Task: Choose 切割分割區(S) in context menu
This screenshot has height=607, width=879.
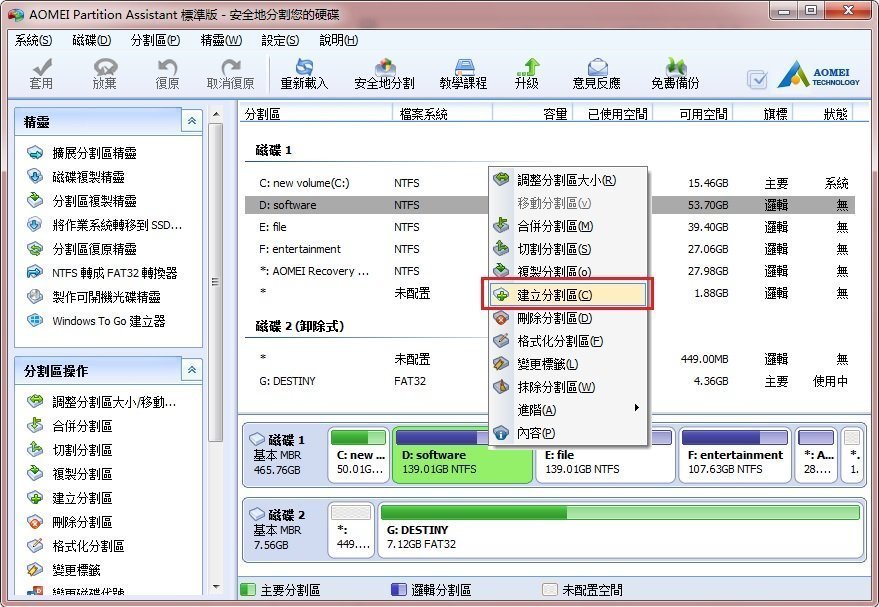Action: [x=568, y=249]
